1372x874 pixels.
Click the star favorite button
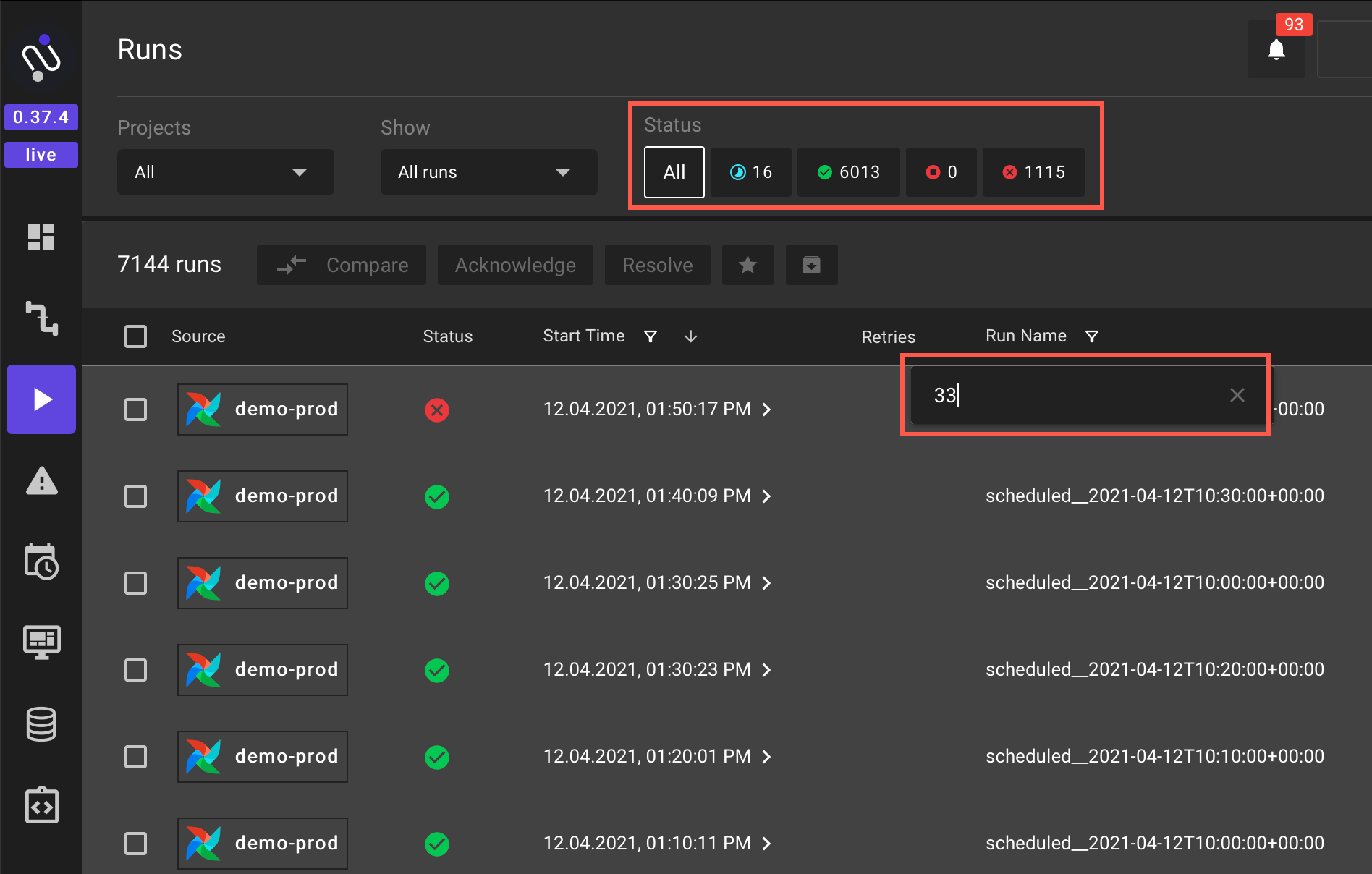(x=748, y=265)
